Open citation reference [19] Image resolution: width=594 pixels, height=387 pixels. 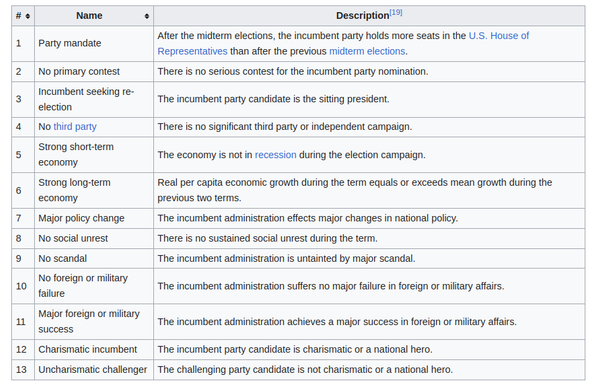pyautogui.click(x=396, y=12)
